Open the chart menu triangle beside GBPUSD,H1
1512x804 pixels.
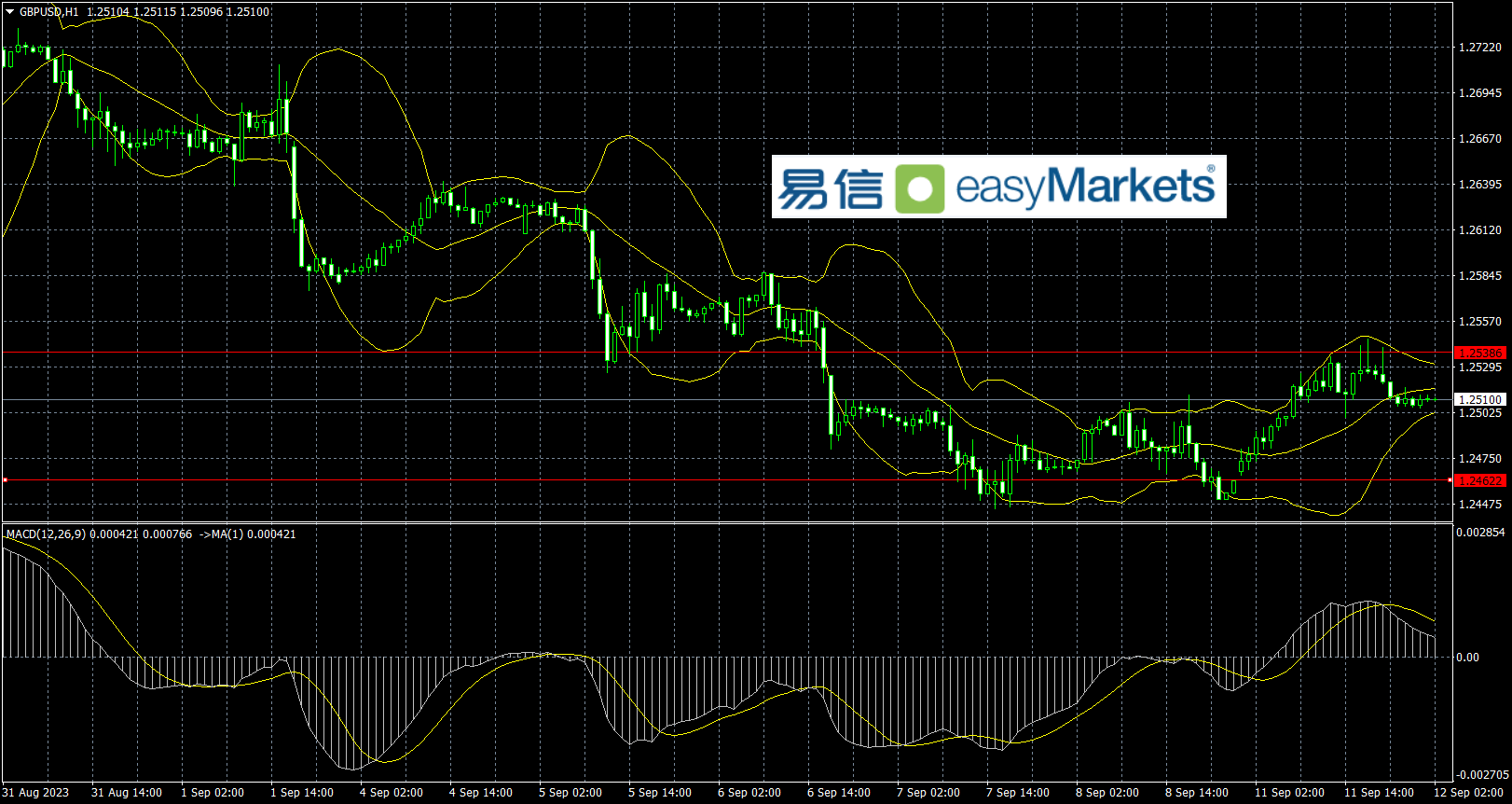coord(10,12)
